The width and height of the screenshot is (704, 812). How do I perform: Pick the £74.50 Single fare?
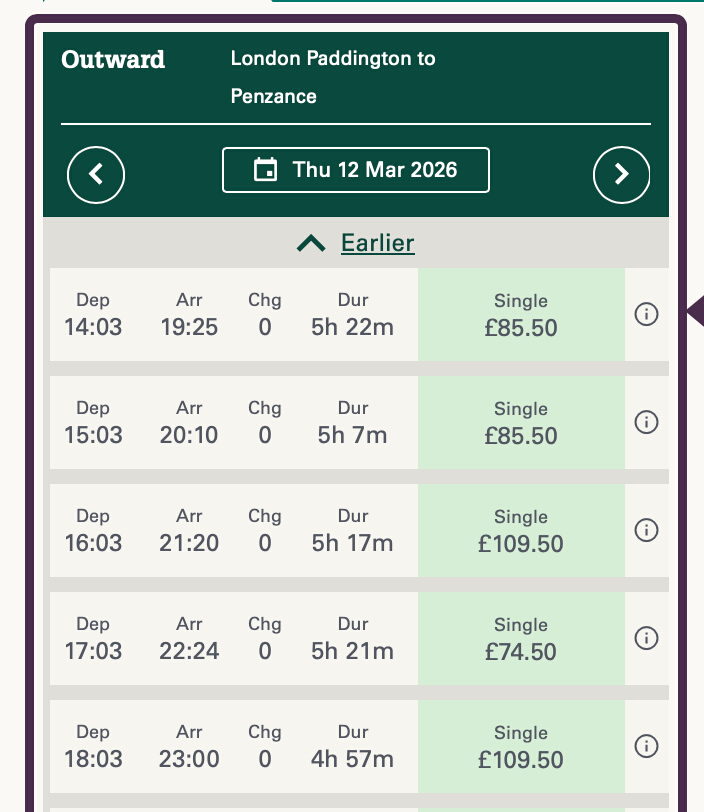click(x=521, y=639)
